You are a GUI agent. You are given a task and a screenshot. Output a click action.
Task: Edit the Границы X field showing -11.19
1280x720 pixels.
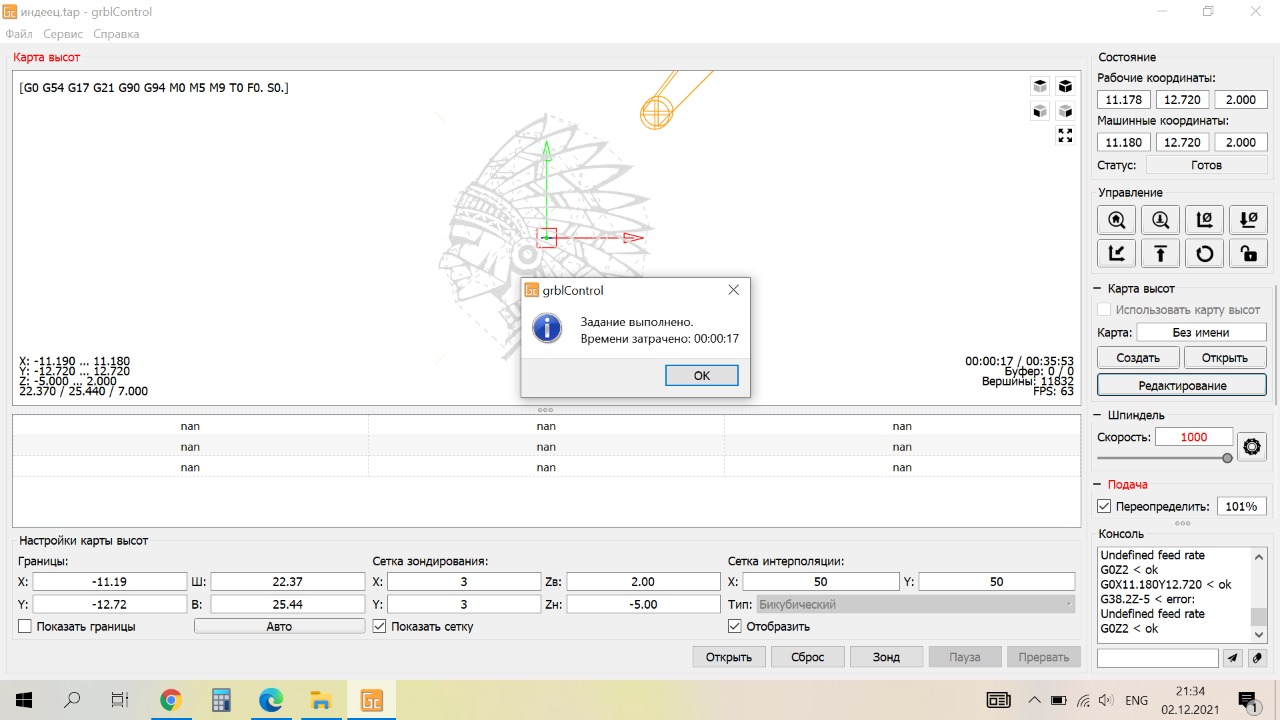pyautogui.click(x=110, y=582)
